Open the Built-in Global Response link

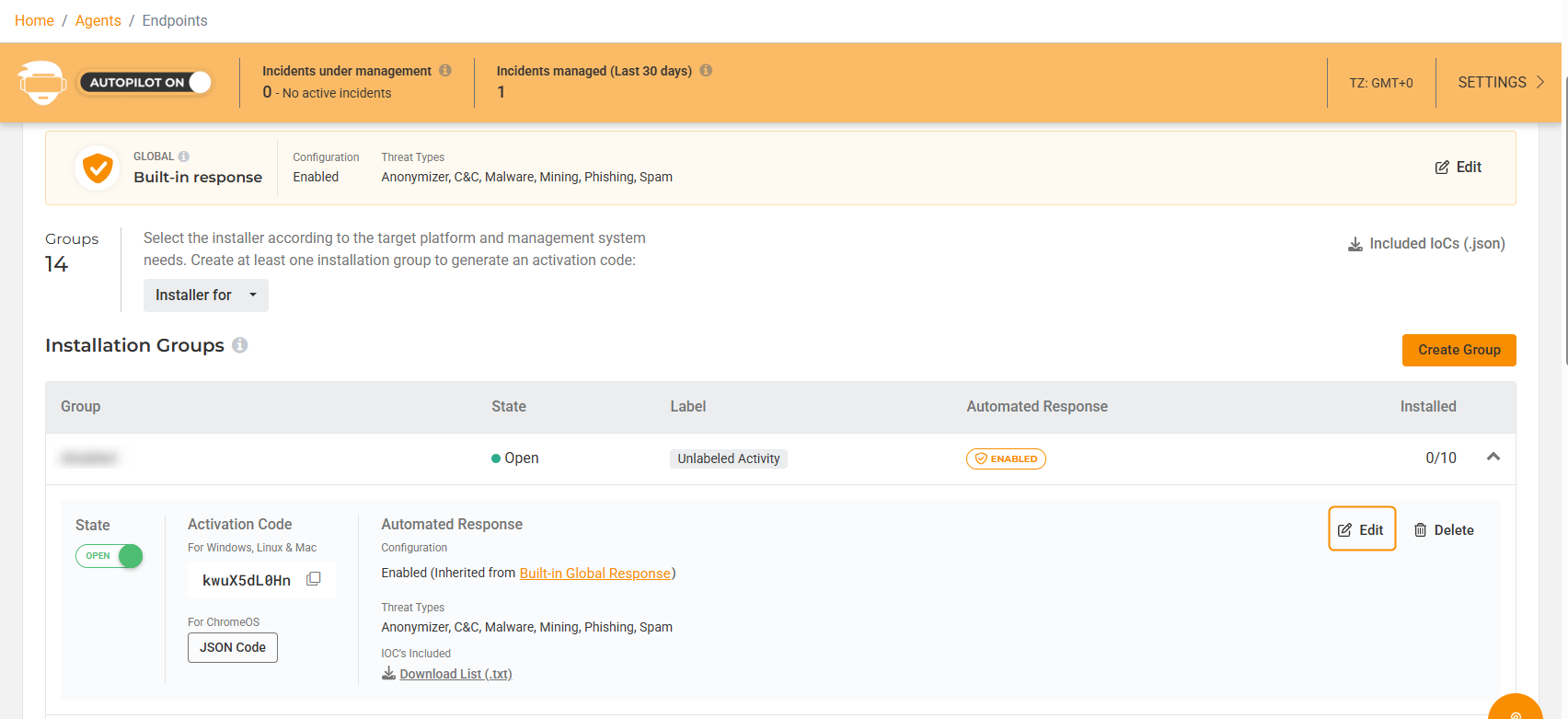point(594,574)
